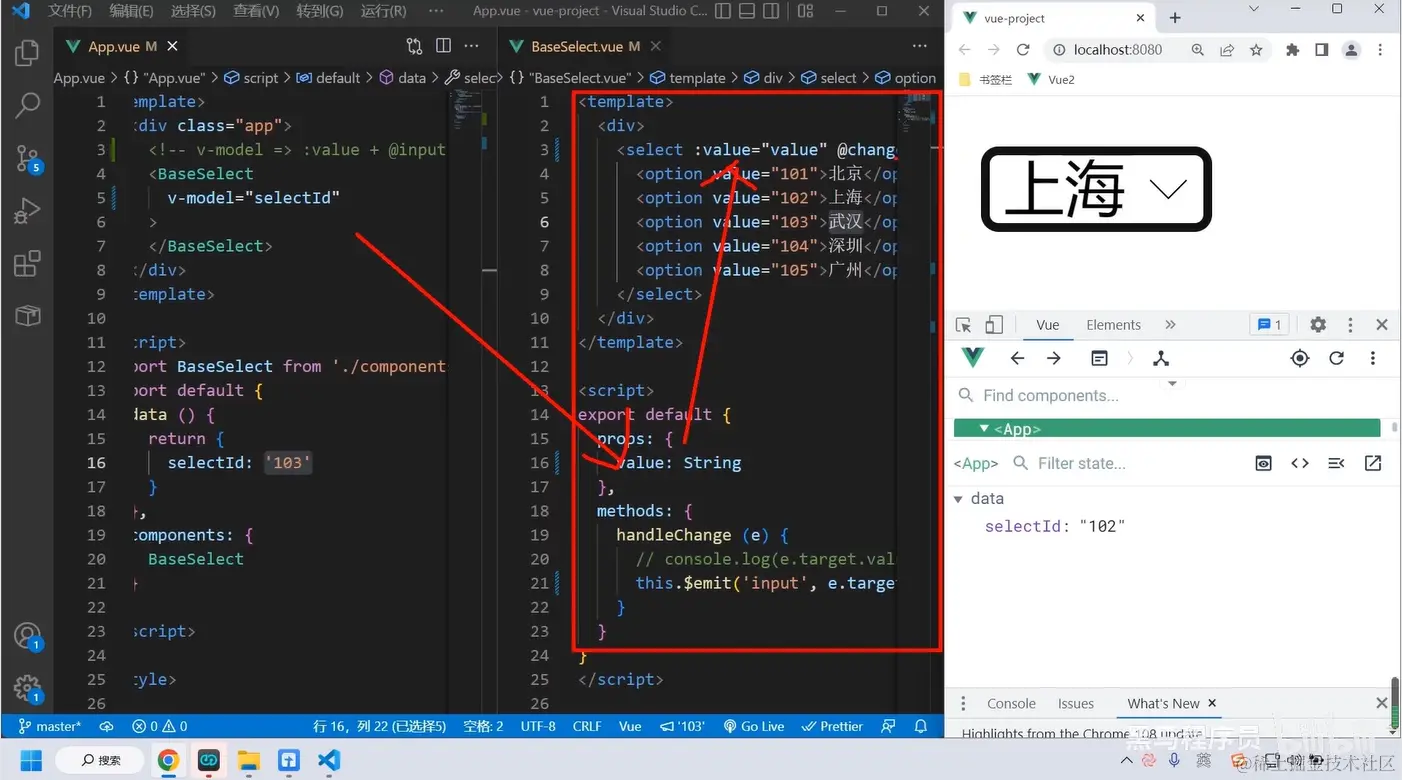Toggle the device toolbar in DevTools
The width and height of the screenshot is (1402, 780).
(994, 325)
